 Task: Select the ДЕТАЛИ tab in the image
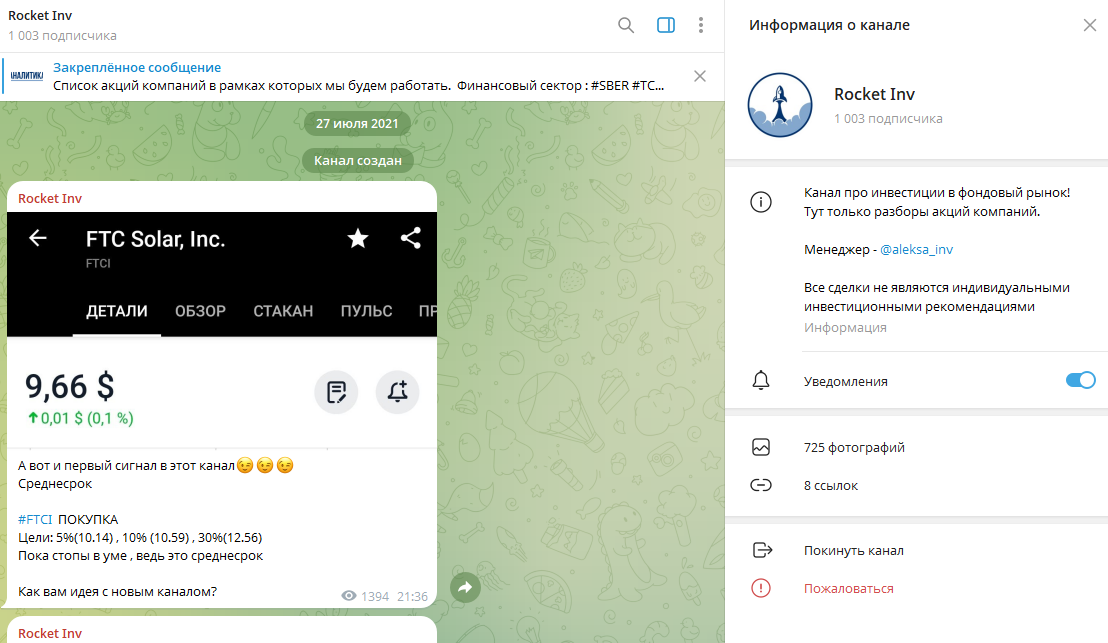(117, 311)
